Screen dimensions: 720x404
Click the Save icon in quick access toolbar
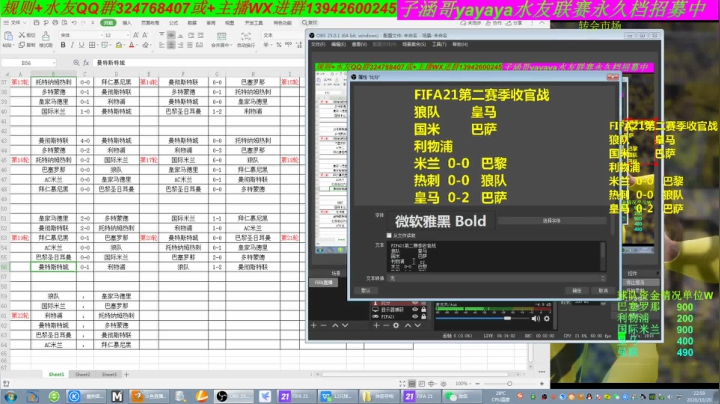click(x=36, y=22)
